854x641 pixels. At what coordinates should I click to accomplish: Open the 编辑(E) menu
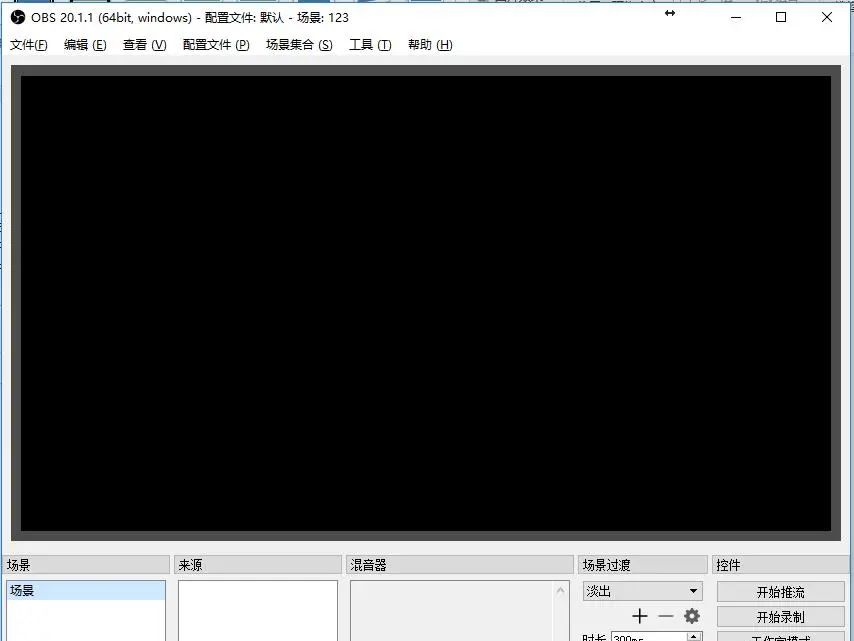coord(85,45)
